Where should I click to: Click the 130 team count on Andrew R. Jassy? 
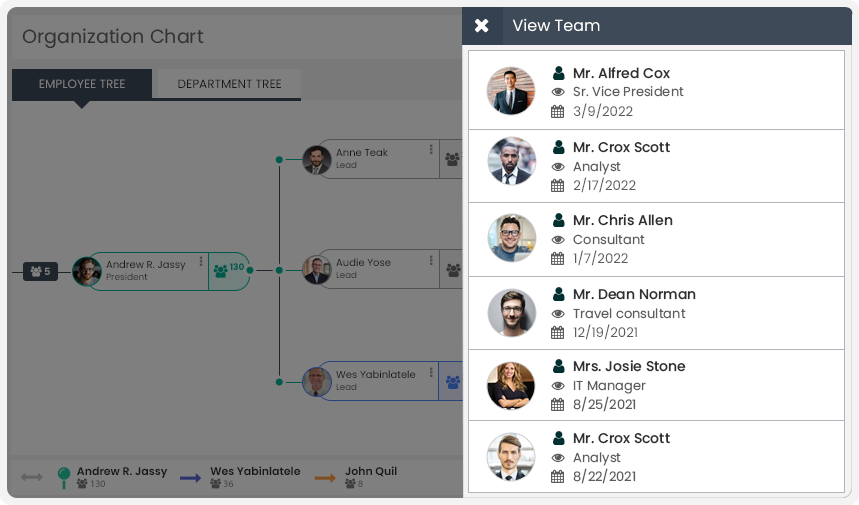point(229,270)
